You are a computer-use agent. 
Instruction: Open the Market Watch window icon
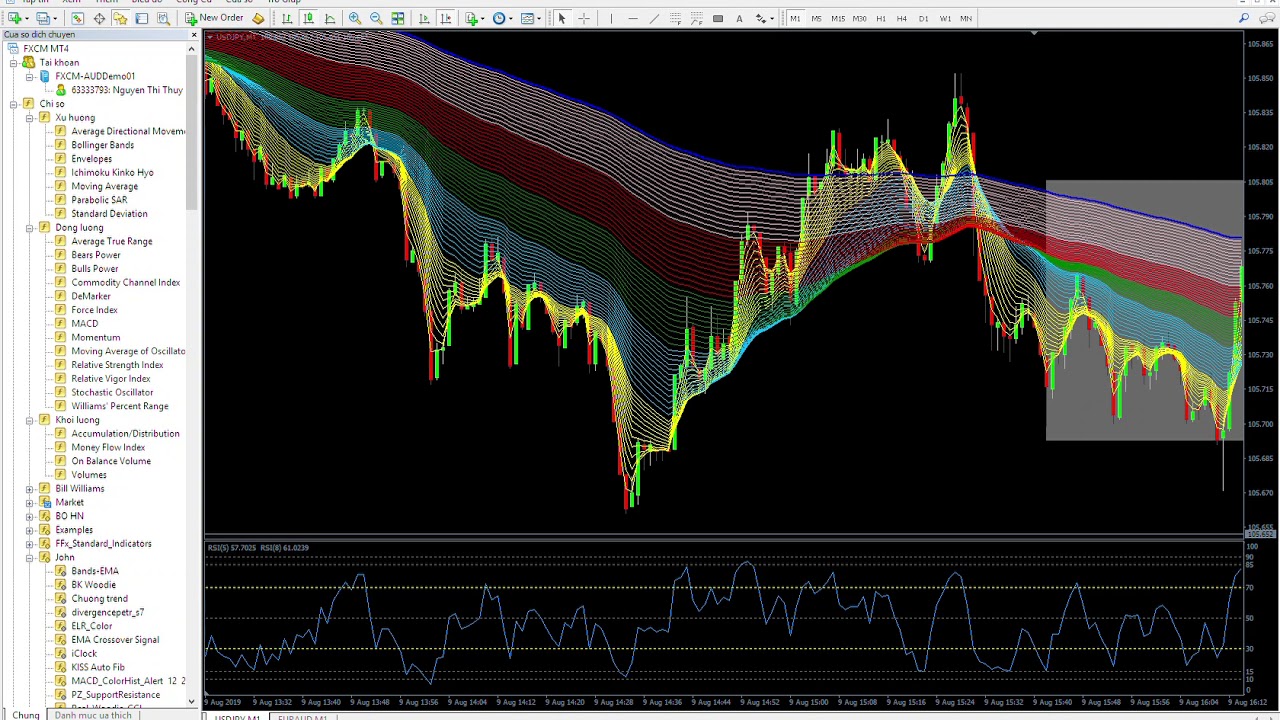point(77,18)
